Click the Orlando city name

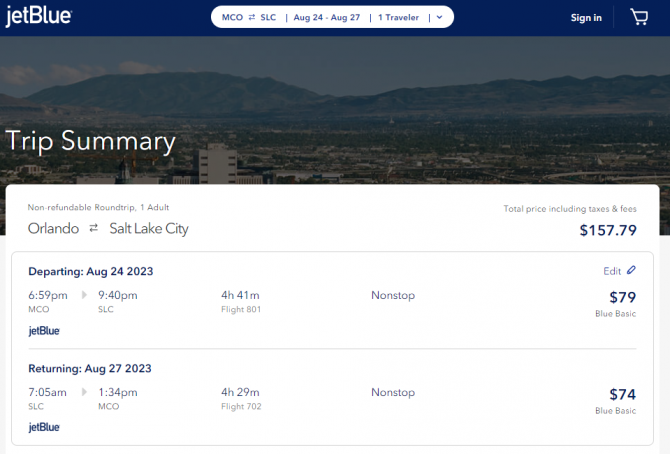pos(53,228)
